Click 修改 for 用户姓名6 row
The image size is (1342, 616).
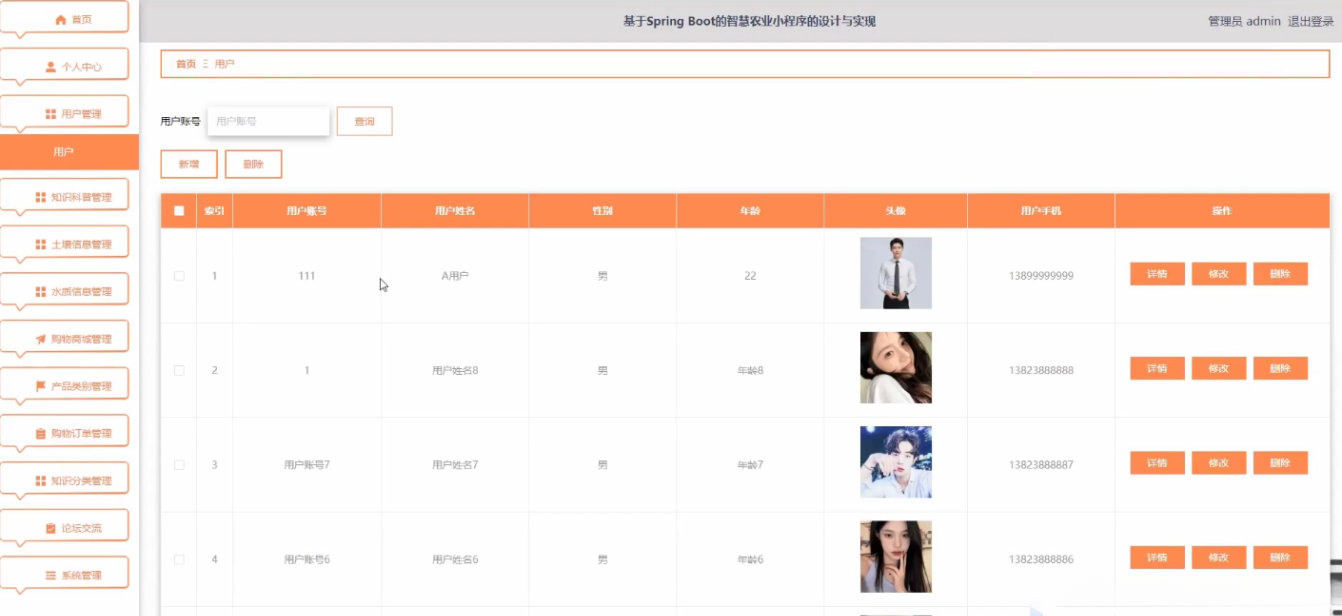[1219, 557]
